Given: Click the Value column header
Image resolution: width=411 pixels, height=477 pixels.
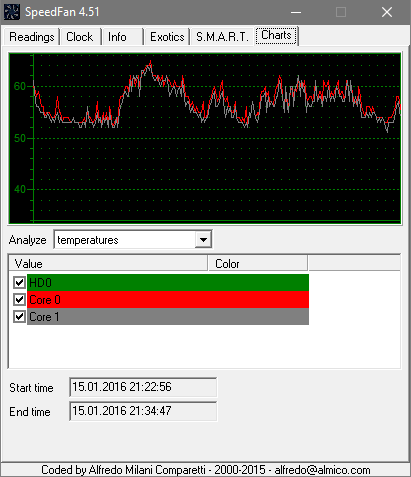Looking at the screenshot, I should [108, 264].
